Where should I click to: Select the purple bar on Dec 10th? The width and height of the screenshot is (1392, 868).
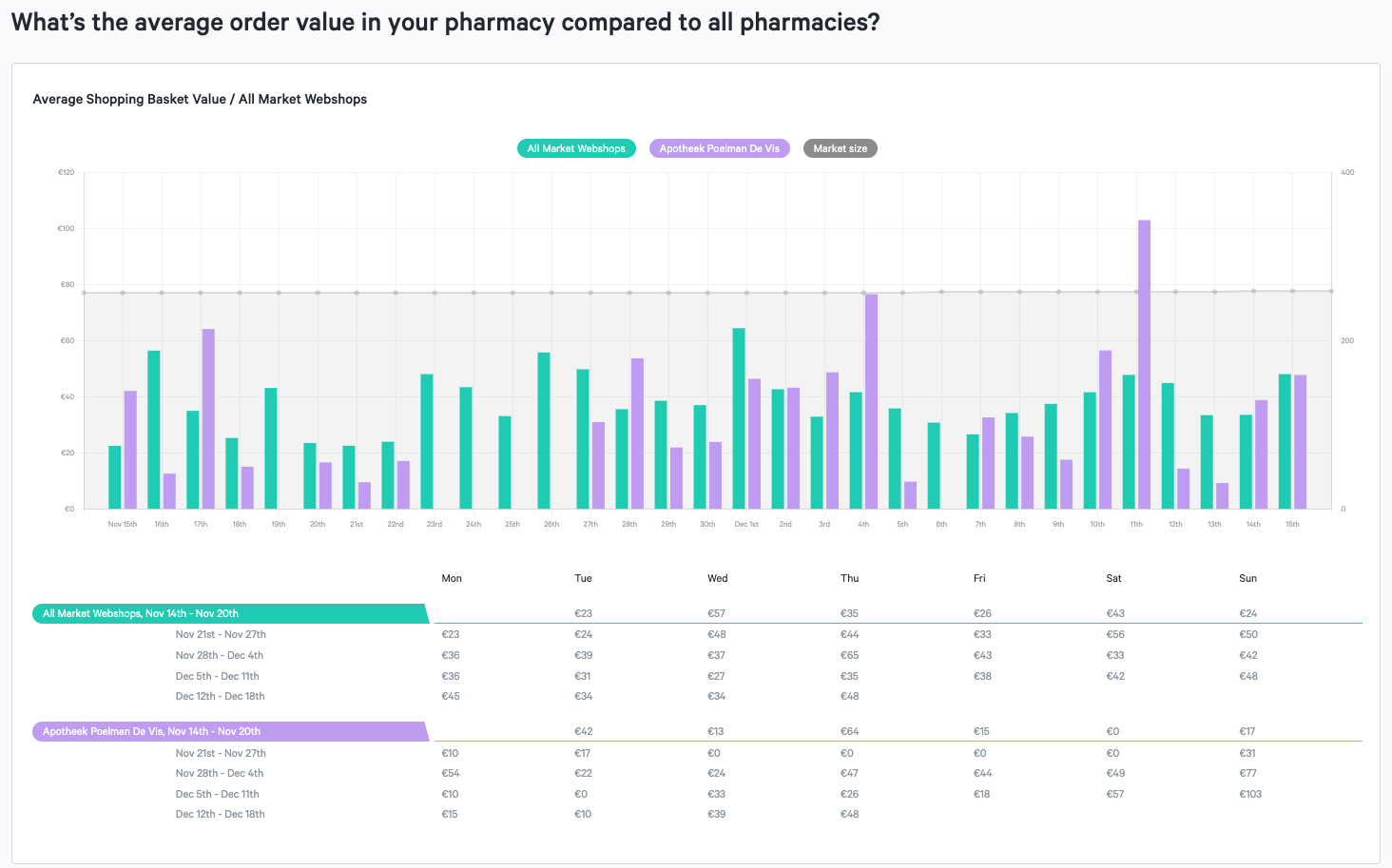(x=1105, y=430)
